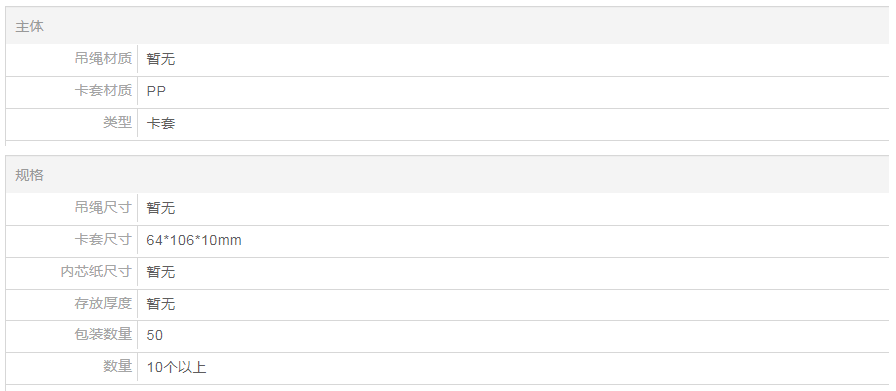Click the 暂无 value beside 吊绳材质
The height and width of the screenshot is (391, 896).
click(161, 59)
